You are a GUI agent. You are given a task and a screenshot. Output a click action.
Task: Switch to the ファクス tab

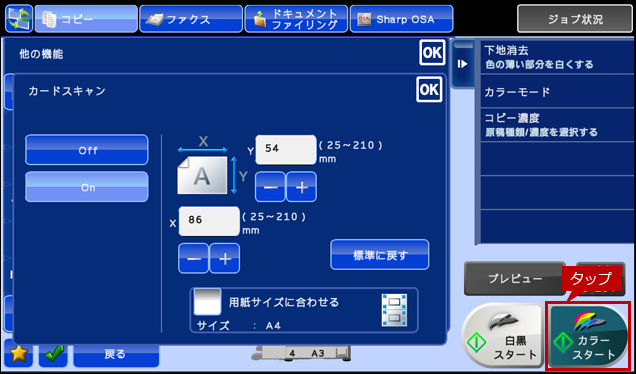(x=191, y=19)
